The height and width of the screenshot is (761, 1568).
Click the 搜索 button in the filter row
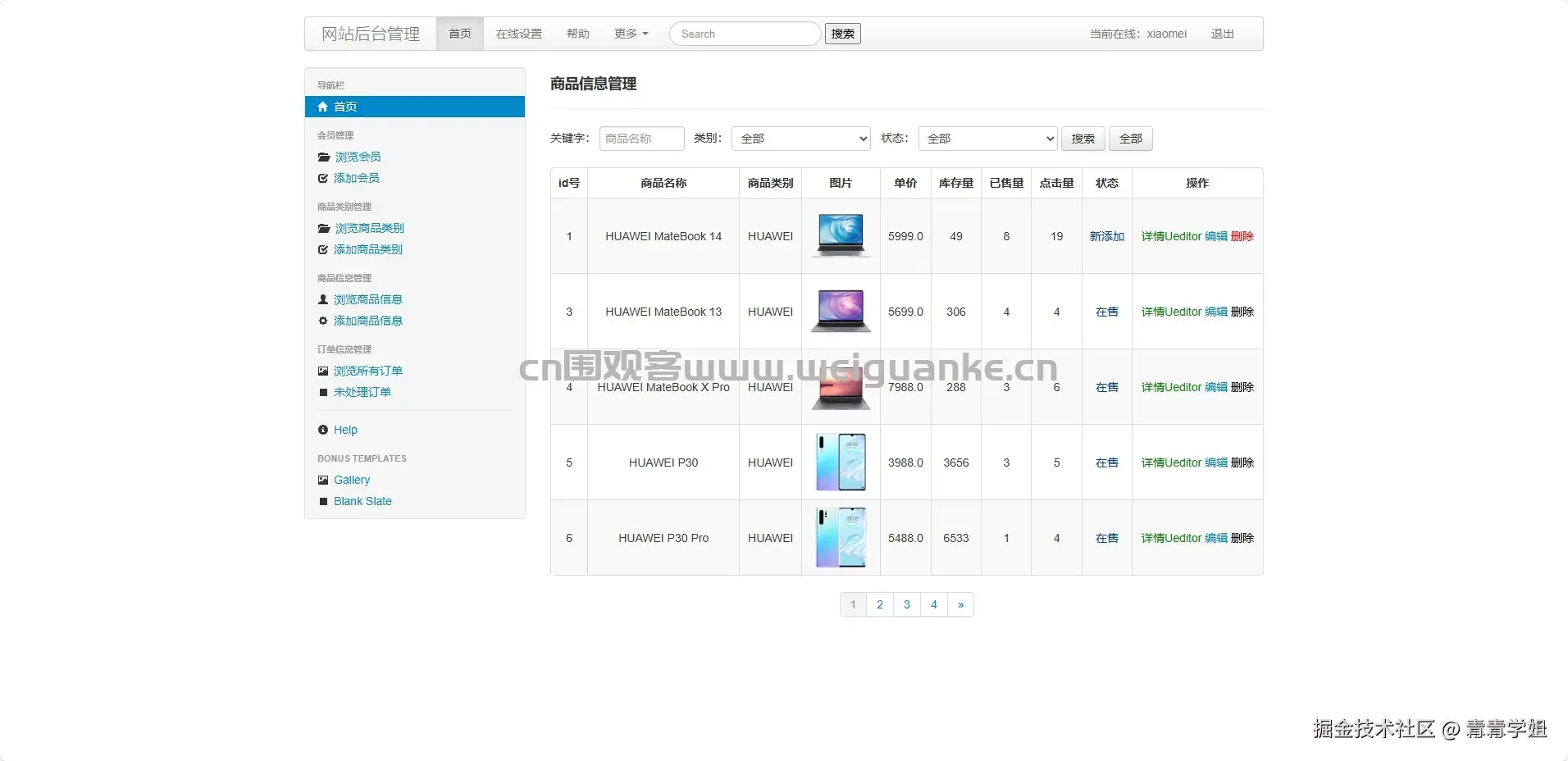1083,139
